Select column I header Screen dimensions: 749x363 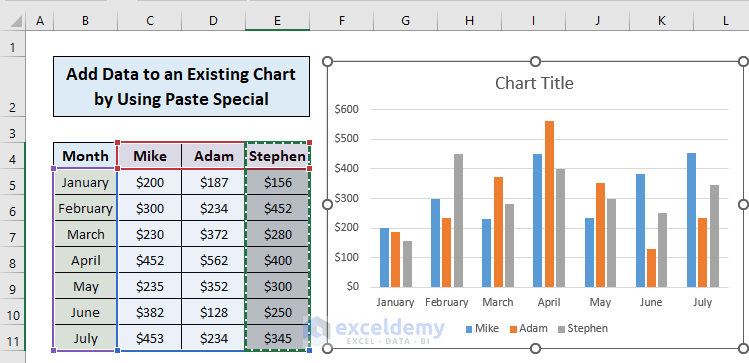534,21
